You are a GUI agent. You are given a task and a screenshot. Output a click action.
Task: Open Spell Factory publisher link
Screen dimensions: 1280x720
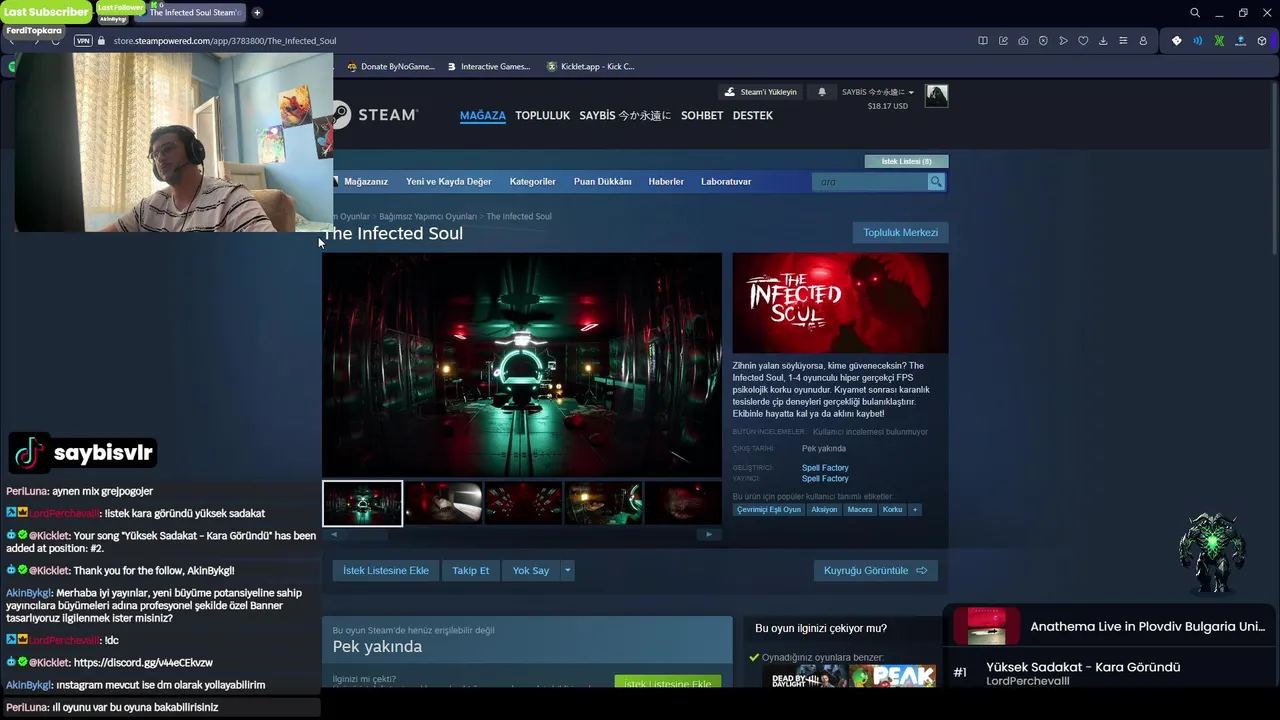(825, 479)
